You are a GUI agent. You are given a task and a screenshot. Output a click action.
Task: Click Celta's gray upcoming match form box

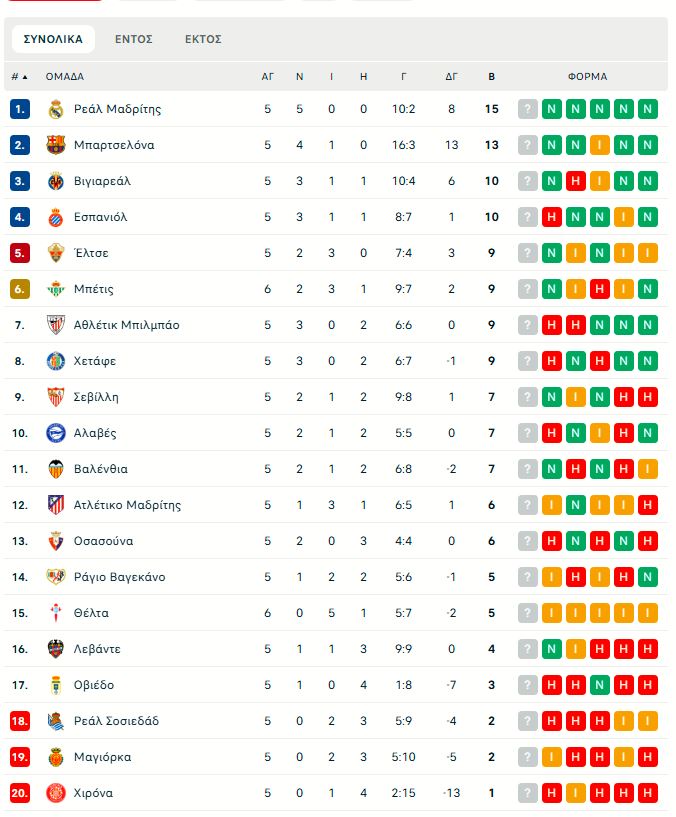[528, 613]
